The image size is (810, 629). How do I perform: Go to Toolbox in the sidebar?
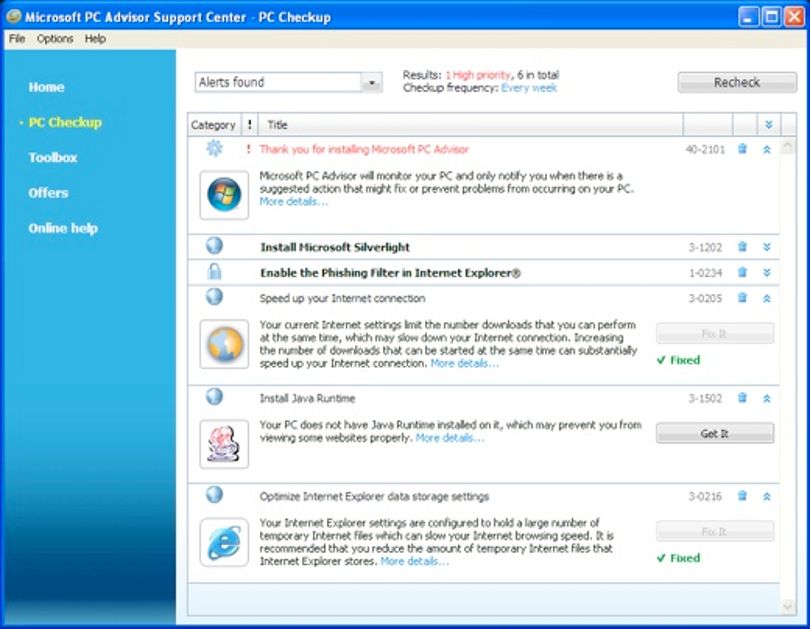click(x=53, y=158)
